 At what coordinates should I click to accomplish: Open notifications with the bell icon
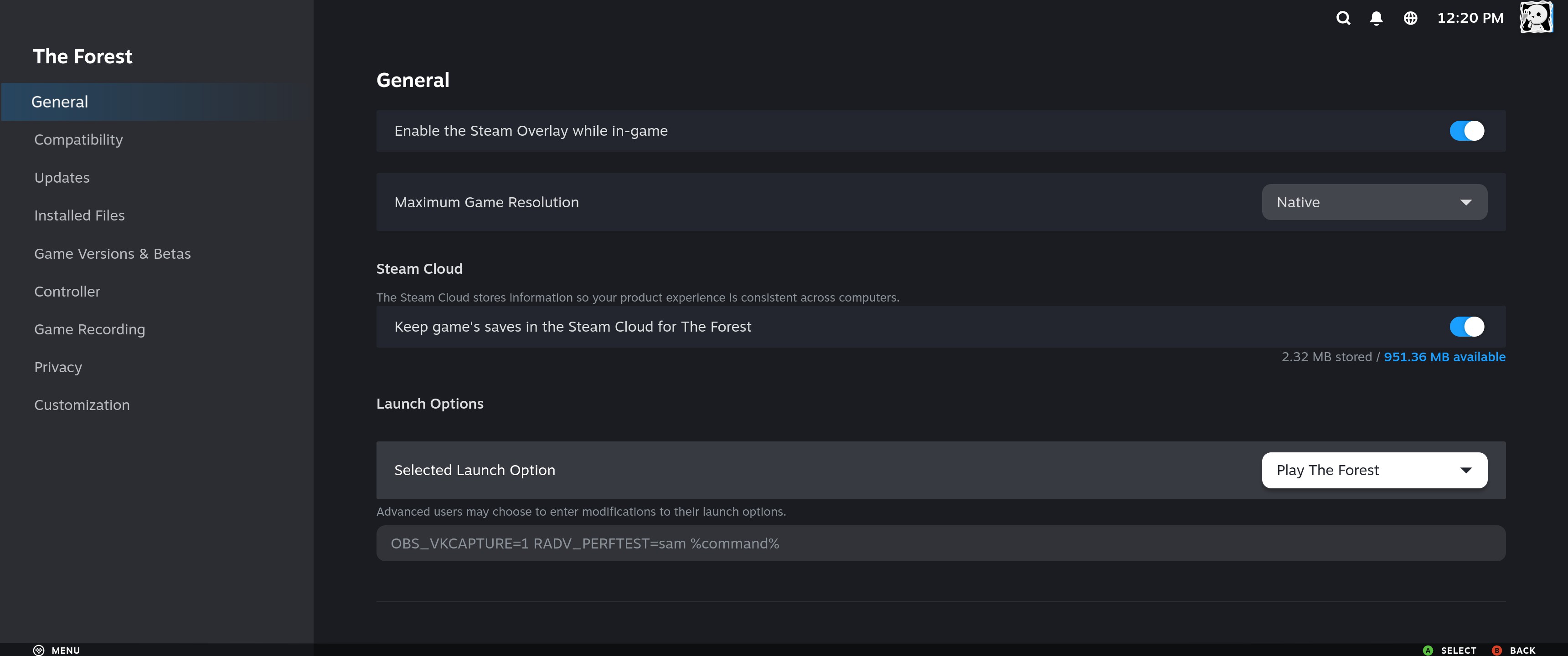coord(1376,18)
